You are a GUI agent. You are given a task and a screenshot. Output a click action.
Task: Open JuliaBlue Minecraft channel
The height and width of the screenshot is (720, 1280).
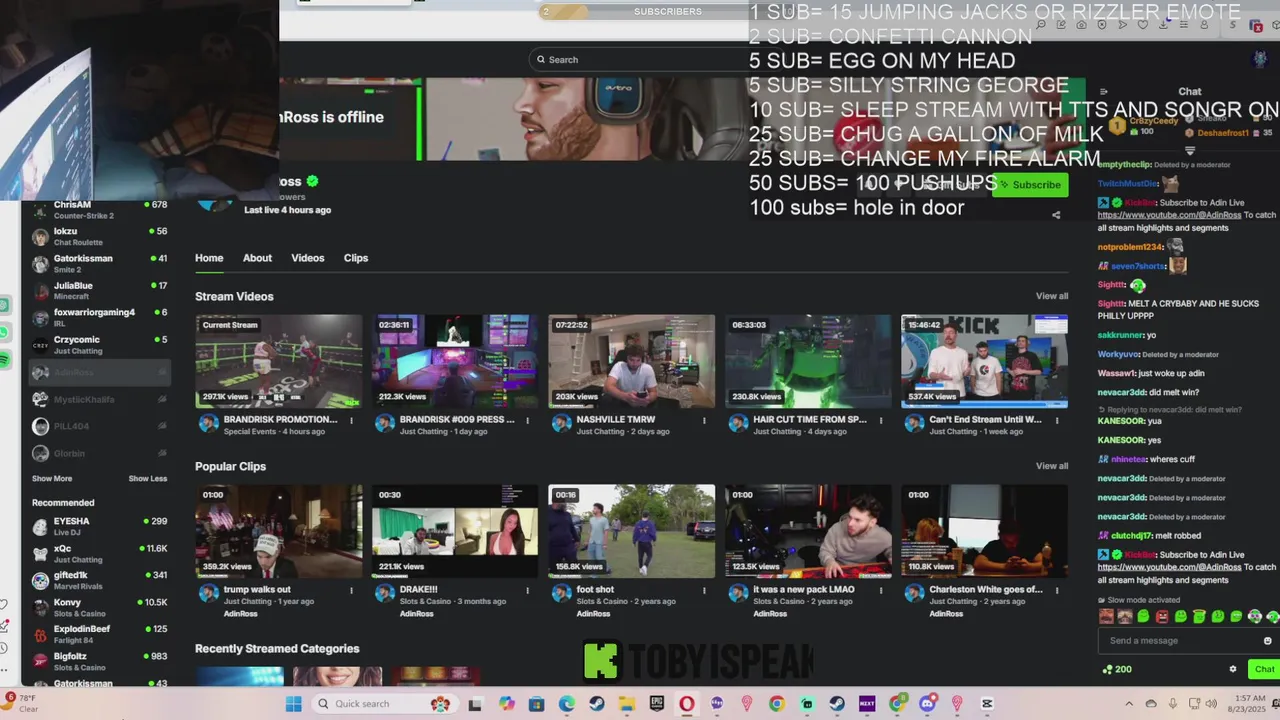pyautogui.click(x=100, y=290)
